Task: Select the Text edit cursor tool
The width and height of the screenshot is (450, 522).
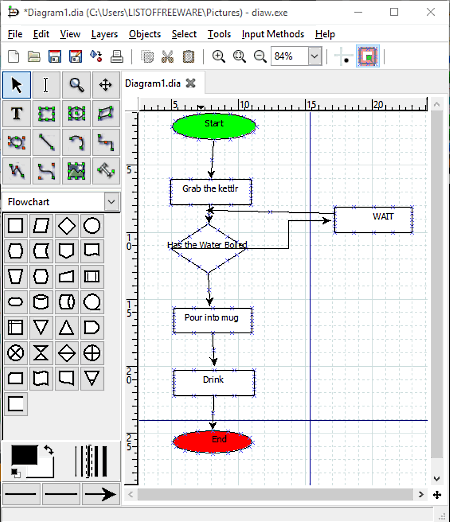Action: (x=46, y=85)
